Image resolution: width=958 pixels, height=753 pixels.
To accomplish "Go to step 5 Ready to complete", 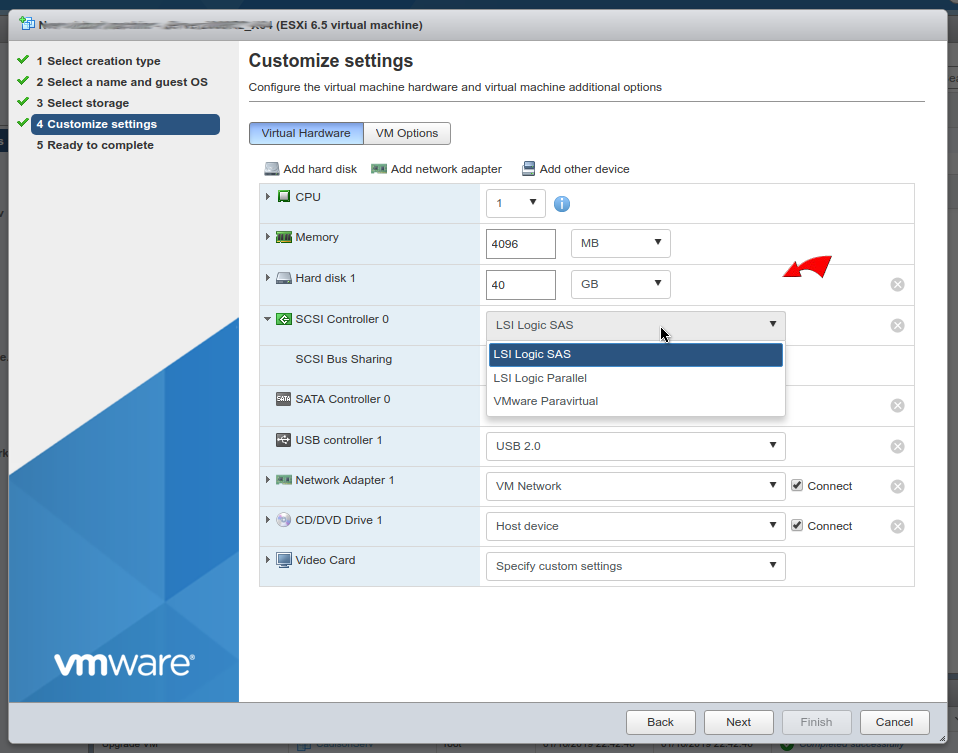I will pyautogui.click(x=95, y=145).
